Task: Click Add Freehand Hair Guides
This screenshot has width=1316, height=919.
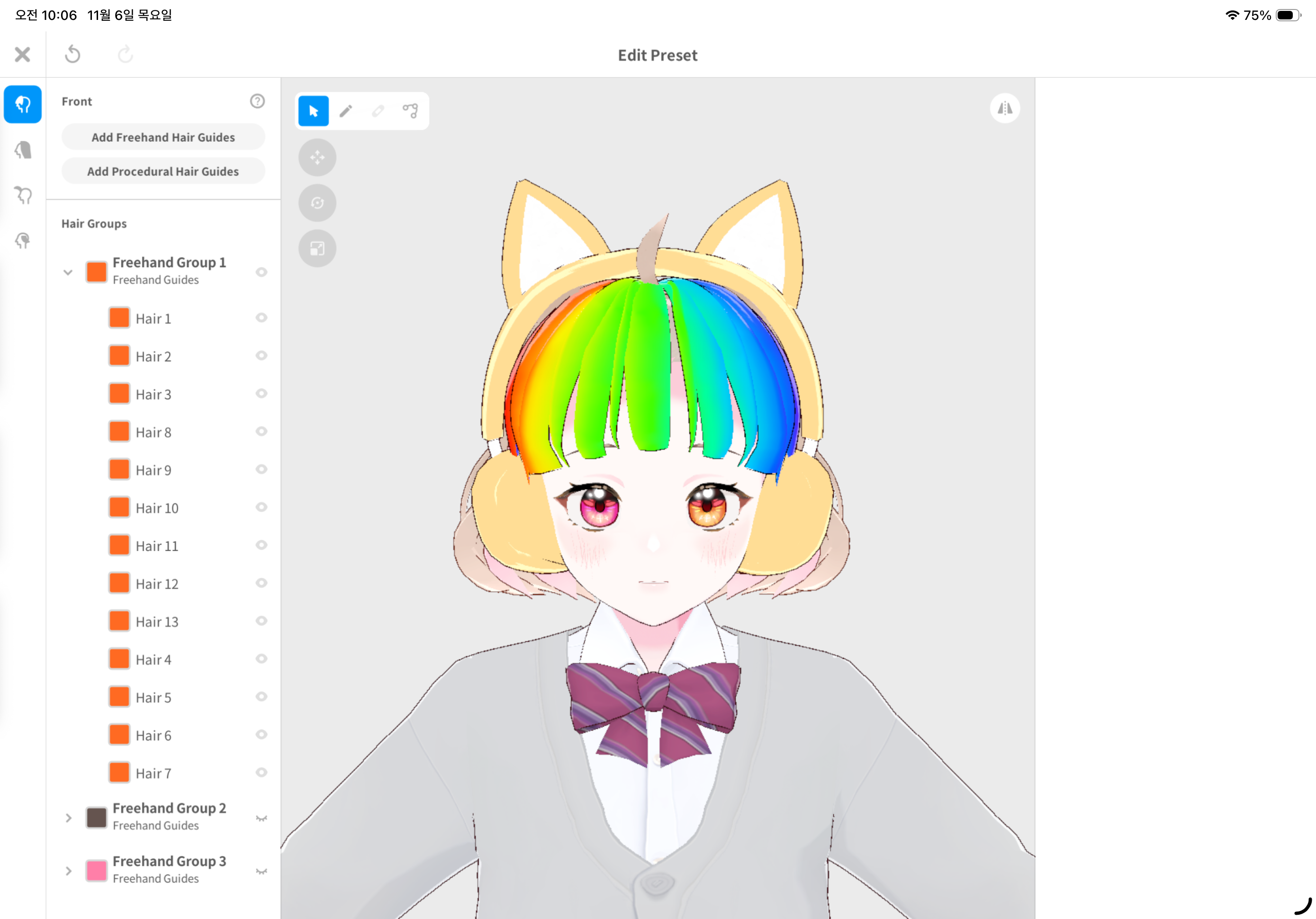Action: point(163,137)
